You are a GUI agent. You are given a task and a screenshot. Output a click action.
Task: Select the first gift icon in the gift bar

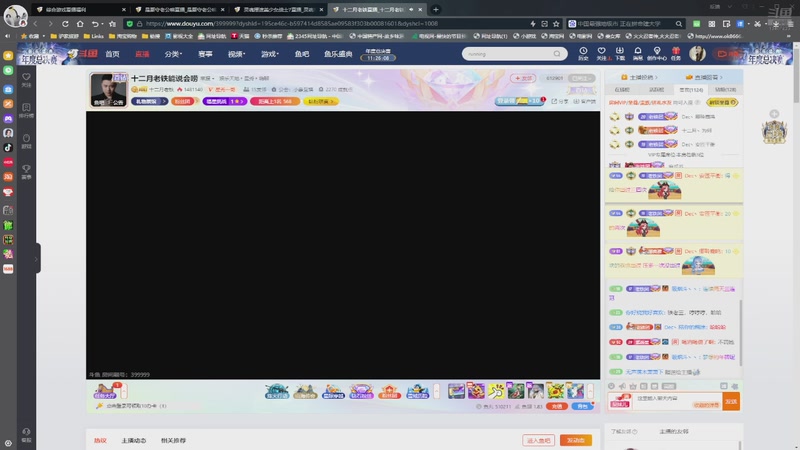pos(456,391)
